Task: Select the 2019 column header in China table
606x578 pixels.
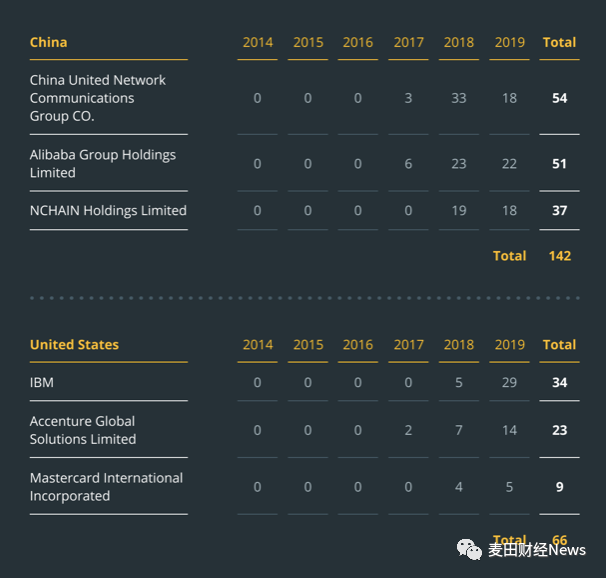Action: 509,42
